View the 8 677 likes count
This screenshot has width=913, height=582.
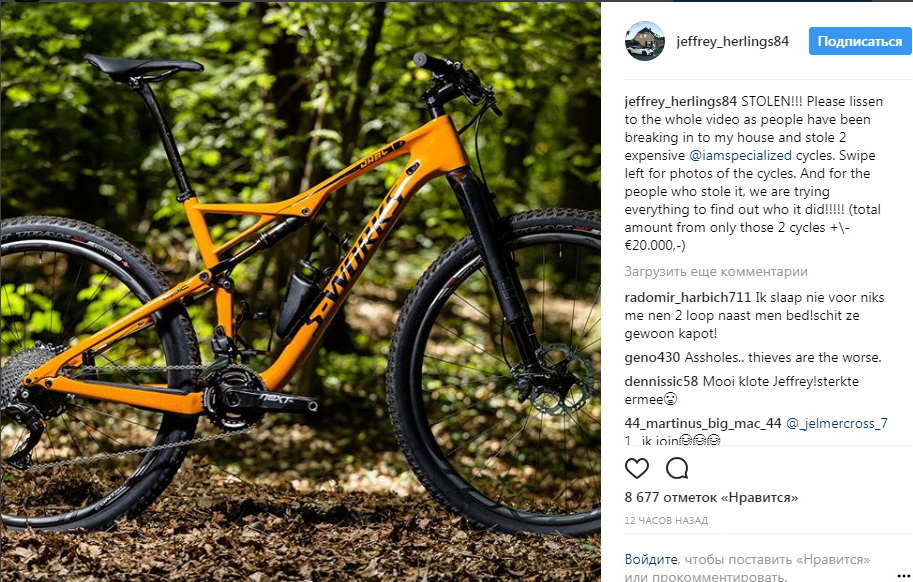pos(711,498)
